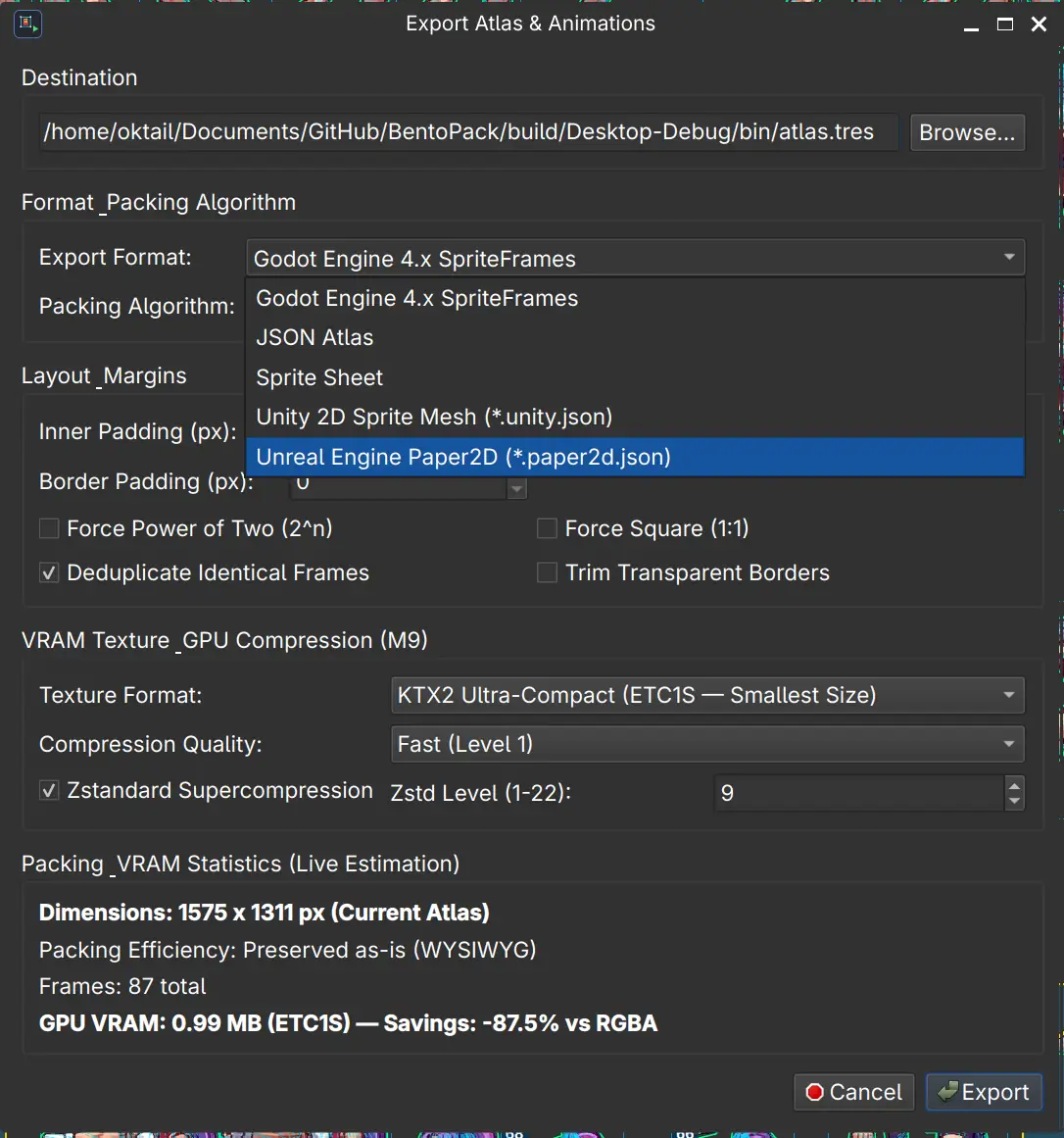1064x1138 pixels.
Task: Click the Cancel button
Action: [x=854, y=1092]
